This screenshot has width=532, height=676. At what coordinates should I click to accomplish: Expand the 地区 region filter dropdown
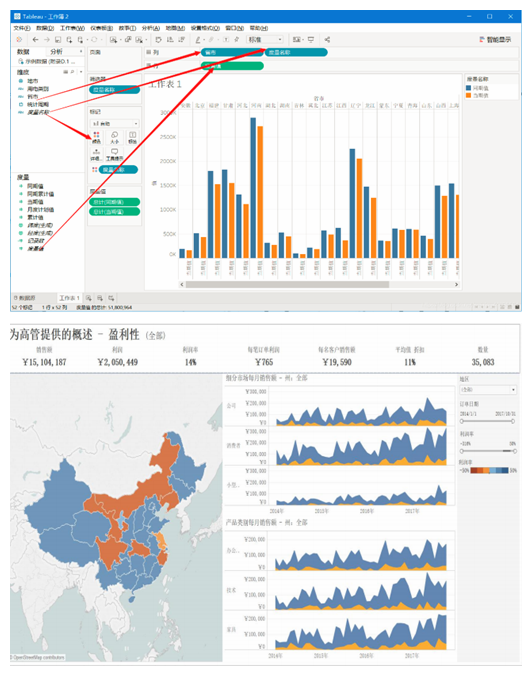488,390
